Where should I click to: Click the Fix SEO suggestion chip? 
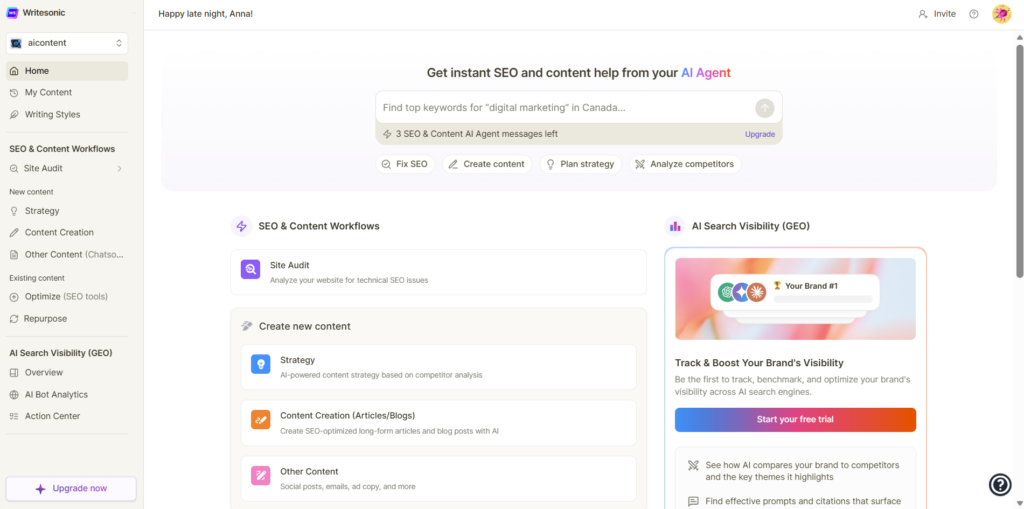point(405,164)
